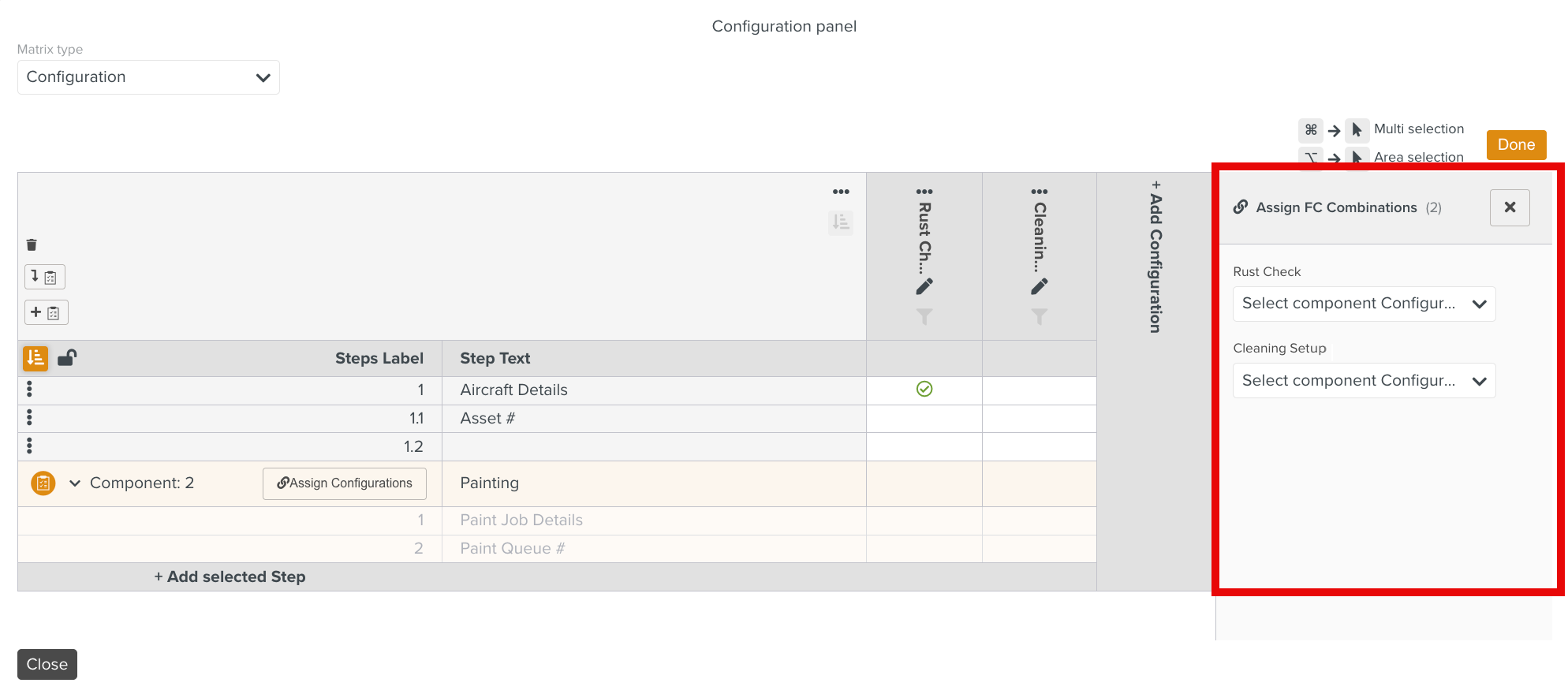The width and height of the screenshot is (1568, 694).
Task: Click the trash delete icon
Action: coord(32,244)
